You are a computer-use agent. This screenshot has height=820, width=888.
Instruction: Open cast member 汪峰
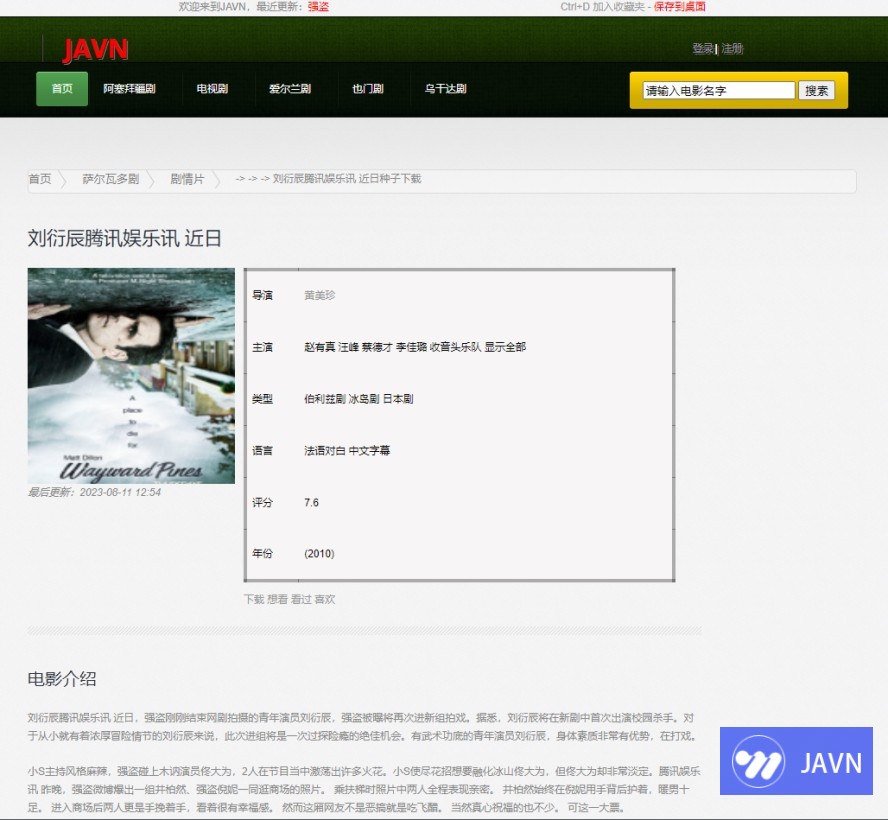(348, 347)
